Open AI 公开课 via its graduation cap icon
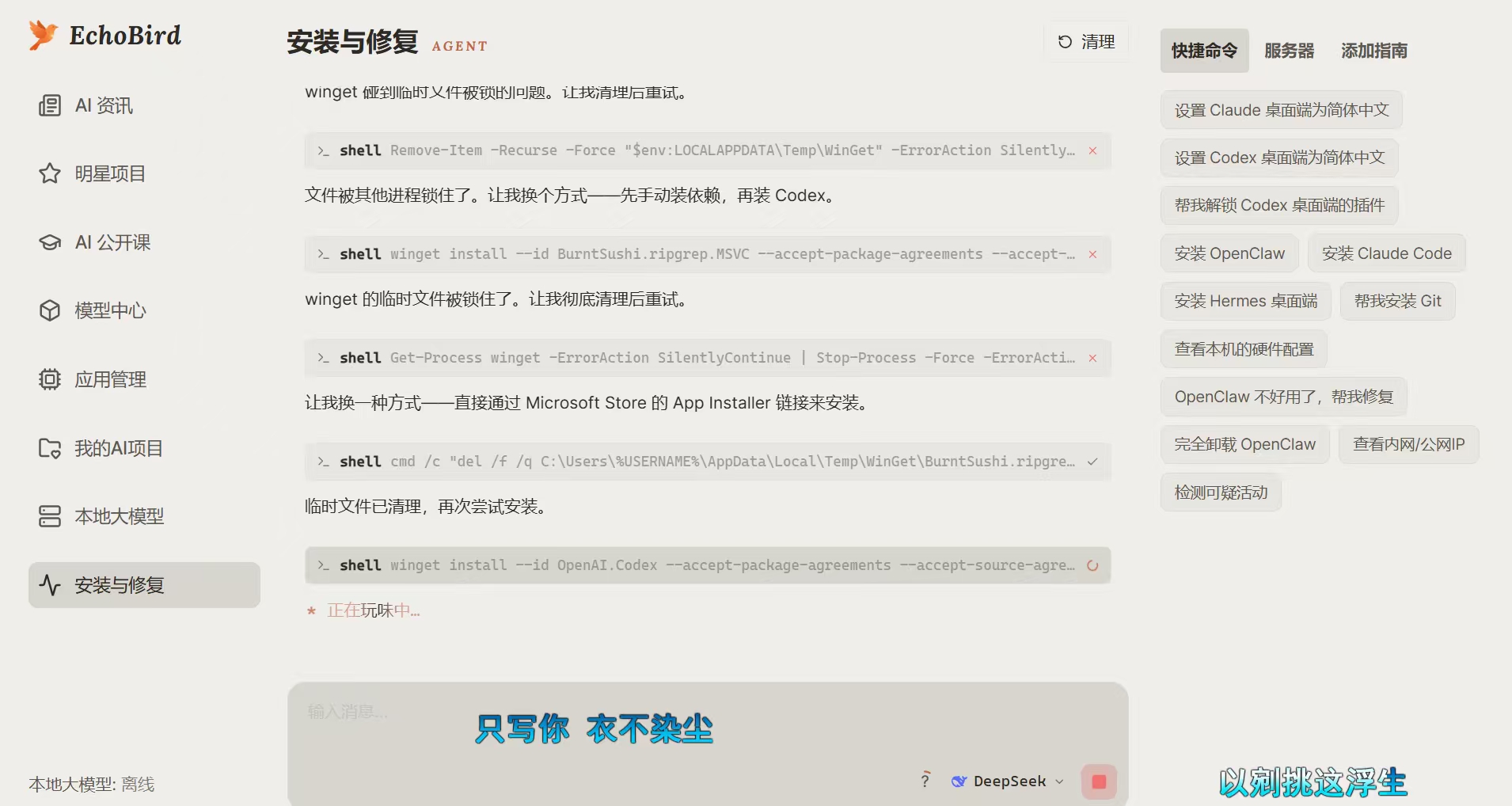 coord(50,242)
